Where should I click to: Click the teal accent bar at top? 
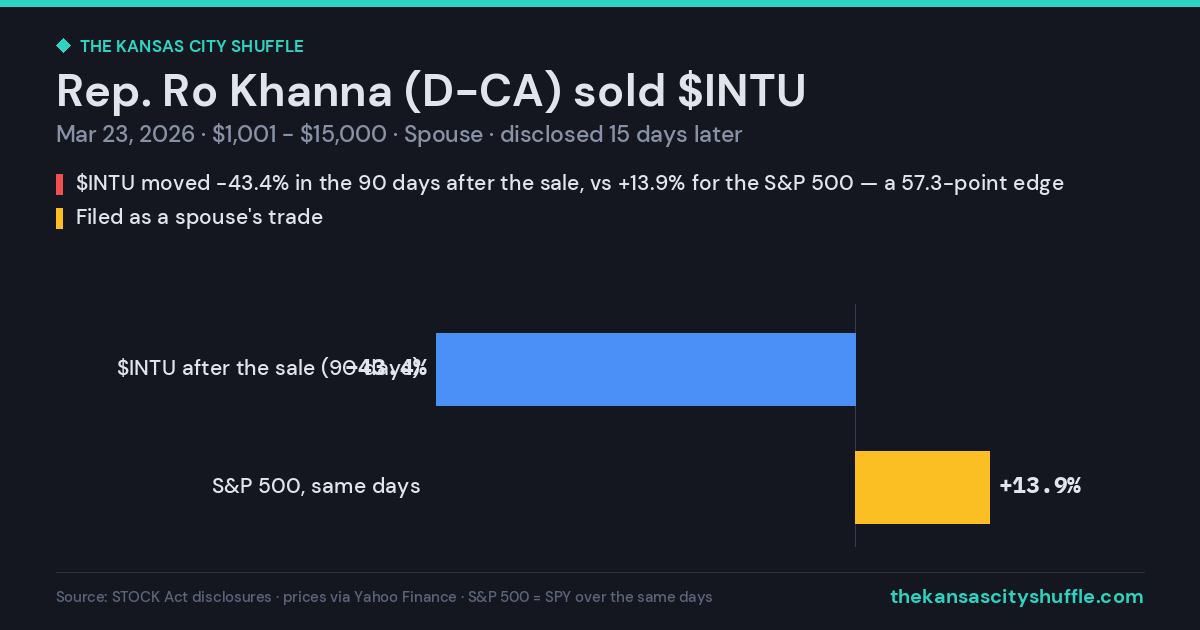point(600,3)
